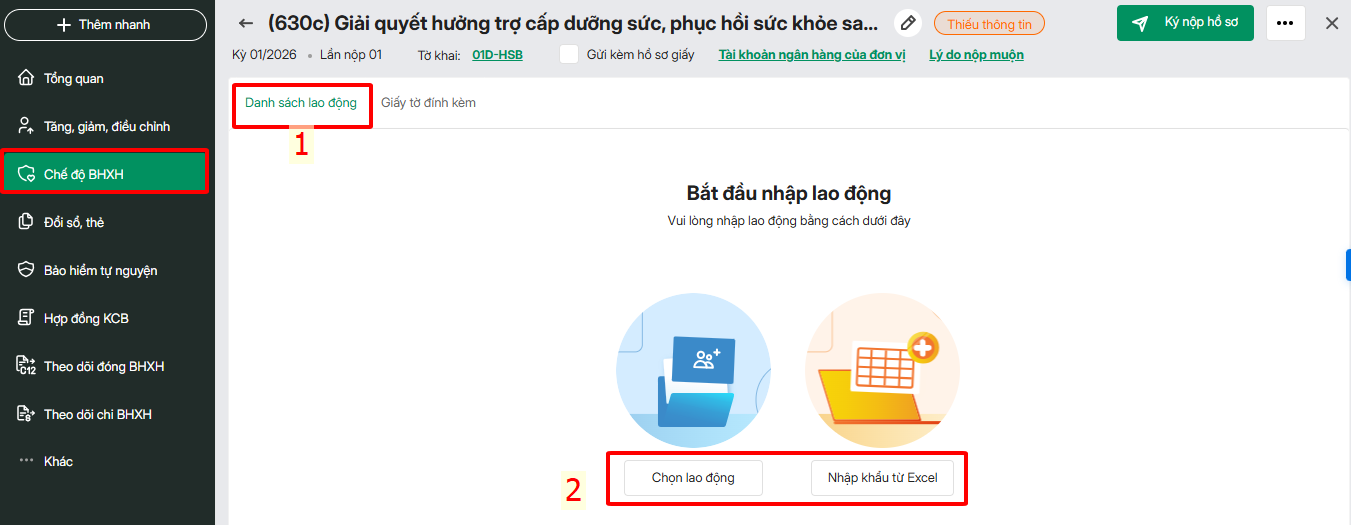Screen dimensions: 1351x525
Task: Switch to Giấy tờ đính kèm tab
Action: click(x=428, y=103)
